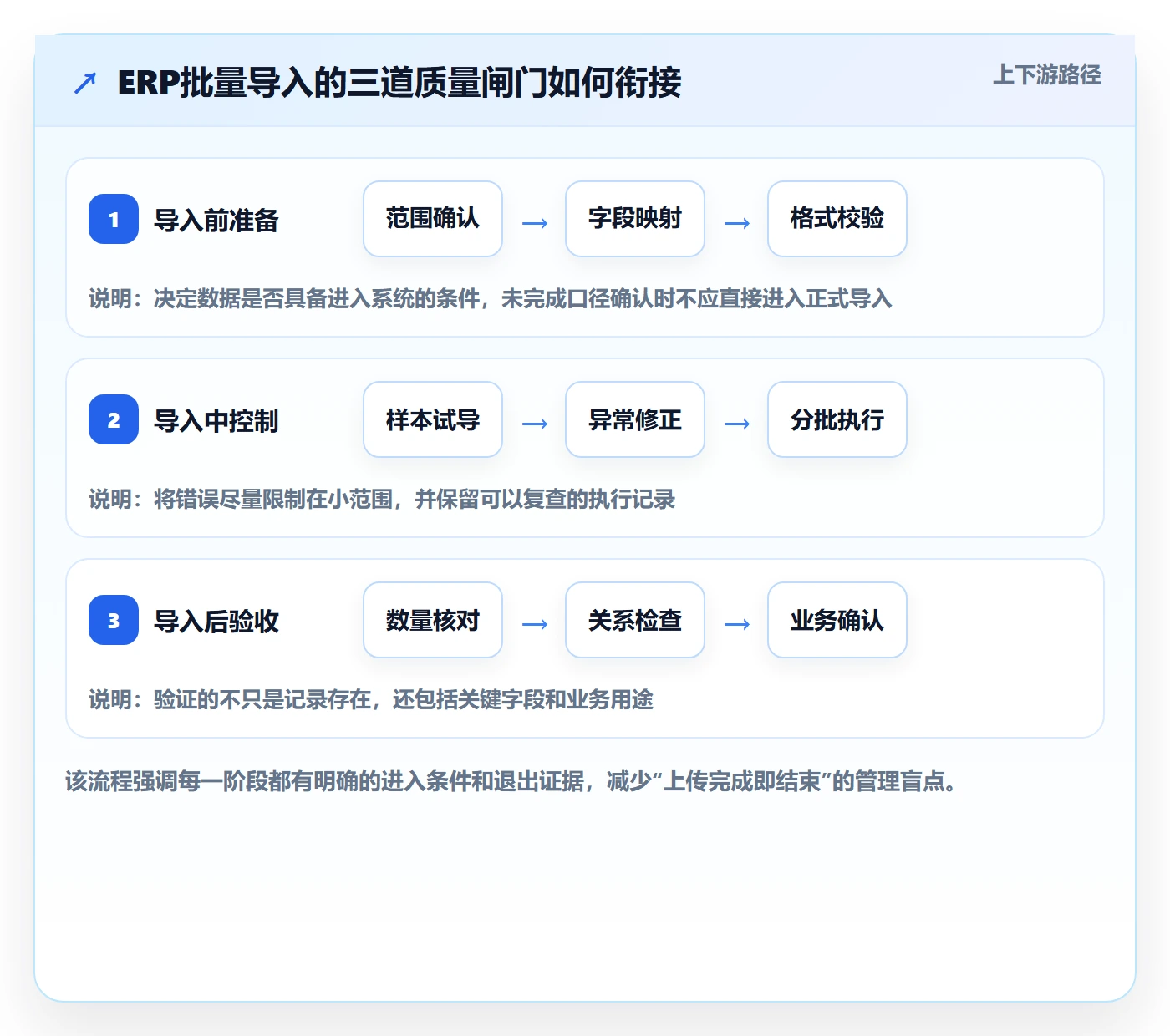Click the 字段映射 step chip

tap(635, 219)
